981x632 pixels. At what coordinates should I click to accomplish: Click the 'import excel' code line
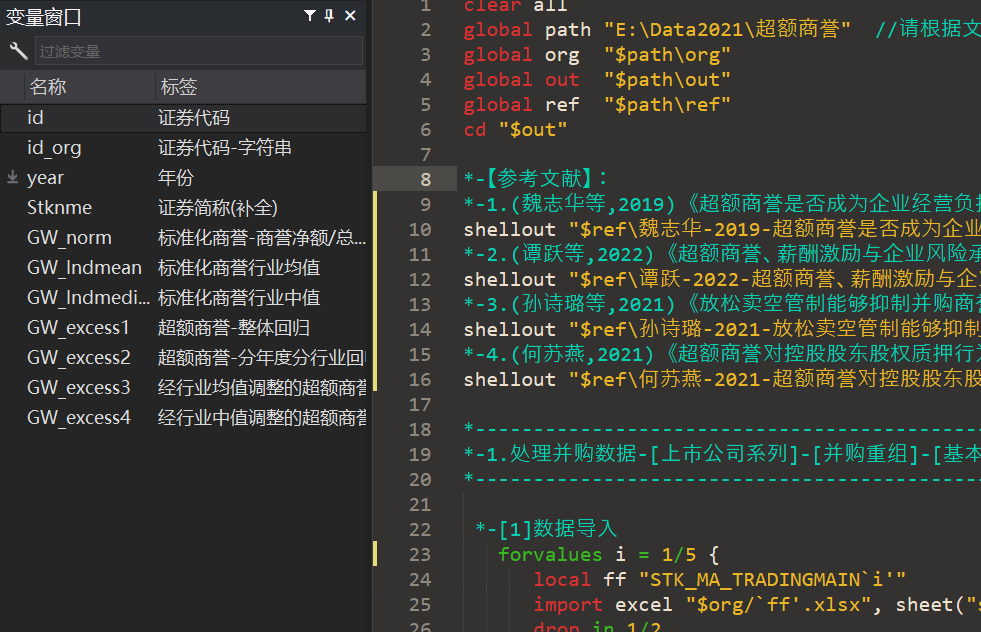click(757, 604)
